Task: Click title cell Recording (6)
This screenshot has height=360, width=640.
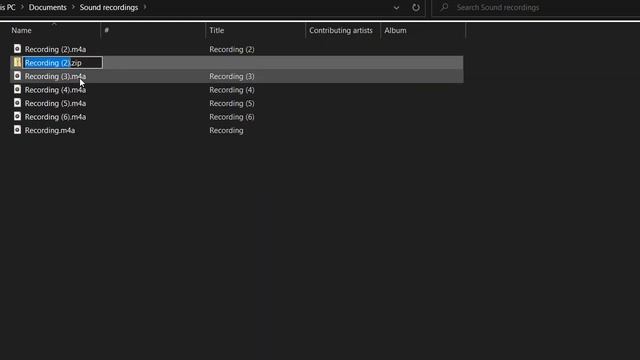Action: [x=231, y=116]
